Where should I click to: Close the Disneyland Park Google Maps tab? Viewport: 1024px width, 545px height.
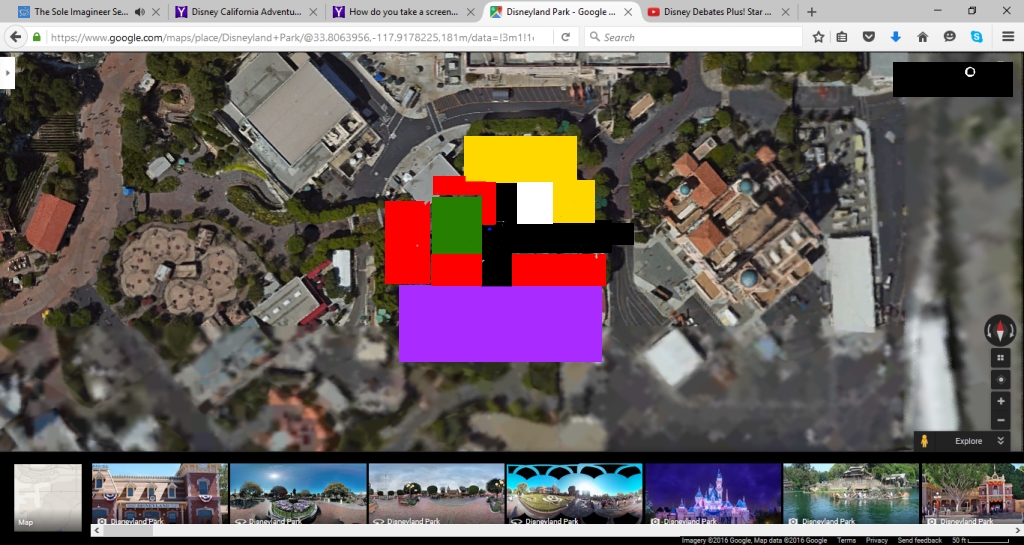tap(628, 12)
